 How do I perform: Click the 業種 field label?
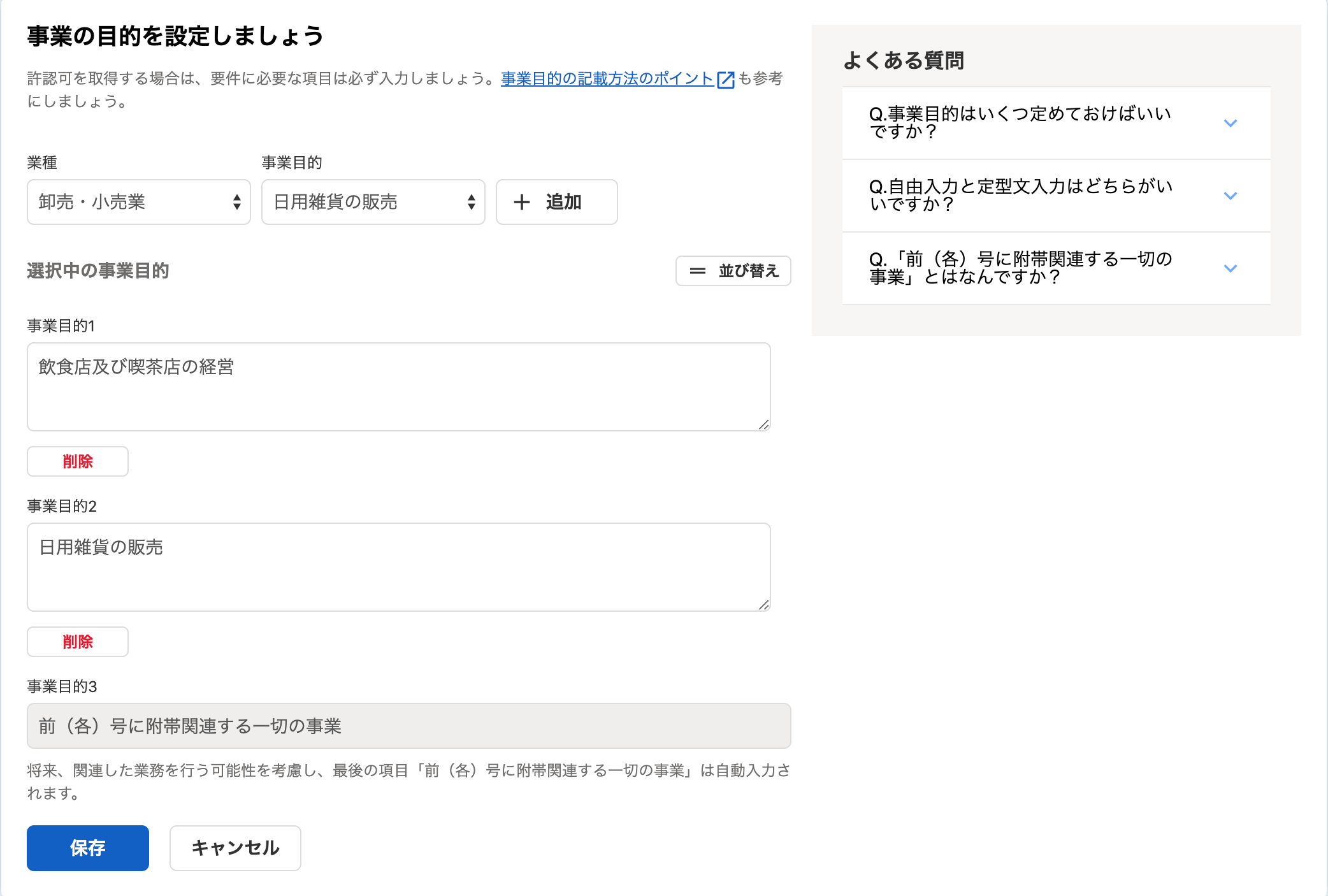pyautogui.click(x=42, y=163)
